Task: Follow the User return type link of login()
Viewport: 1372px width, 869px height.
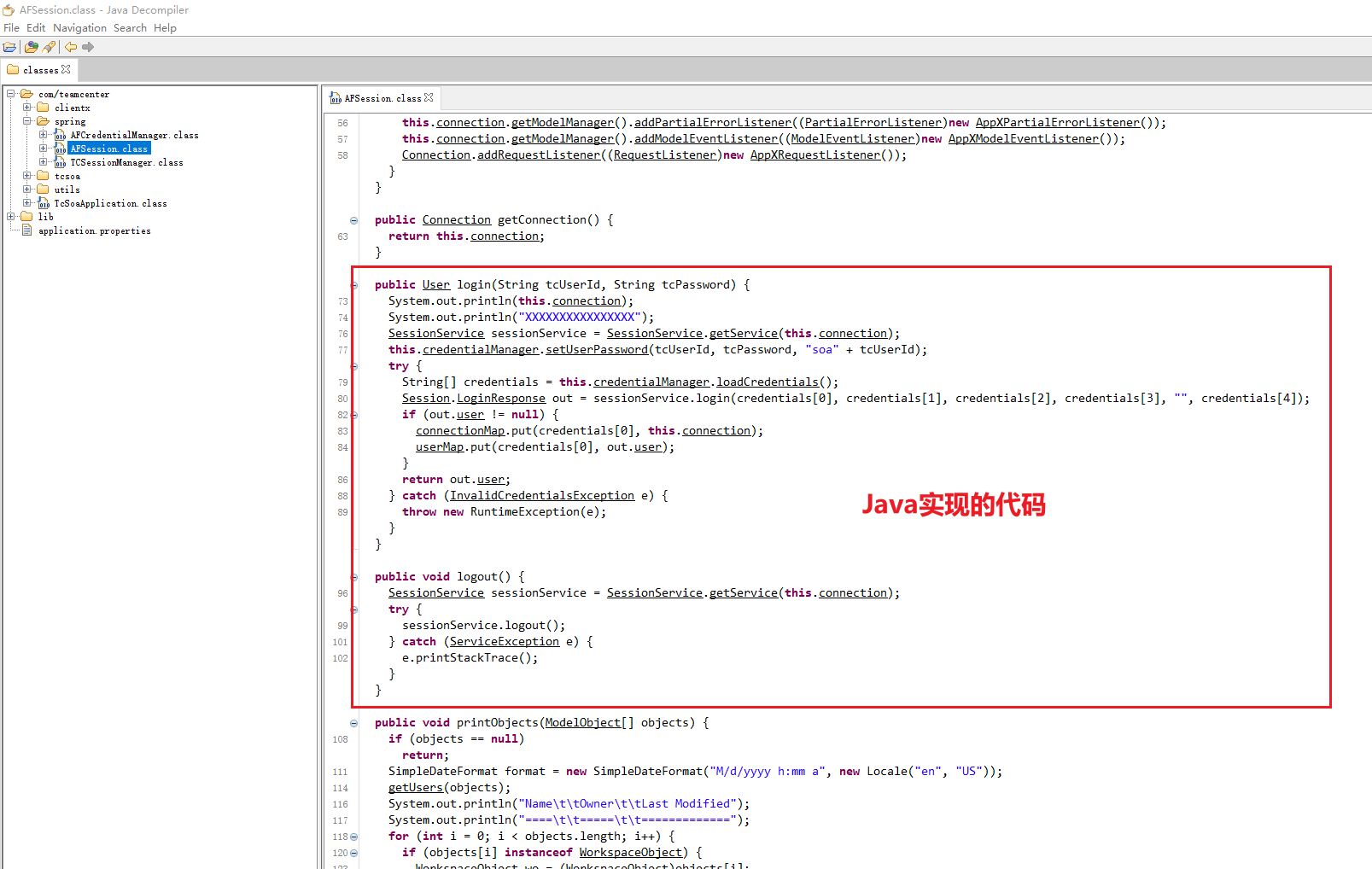Action: 436,285
